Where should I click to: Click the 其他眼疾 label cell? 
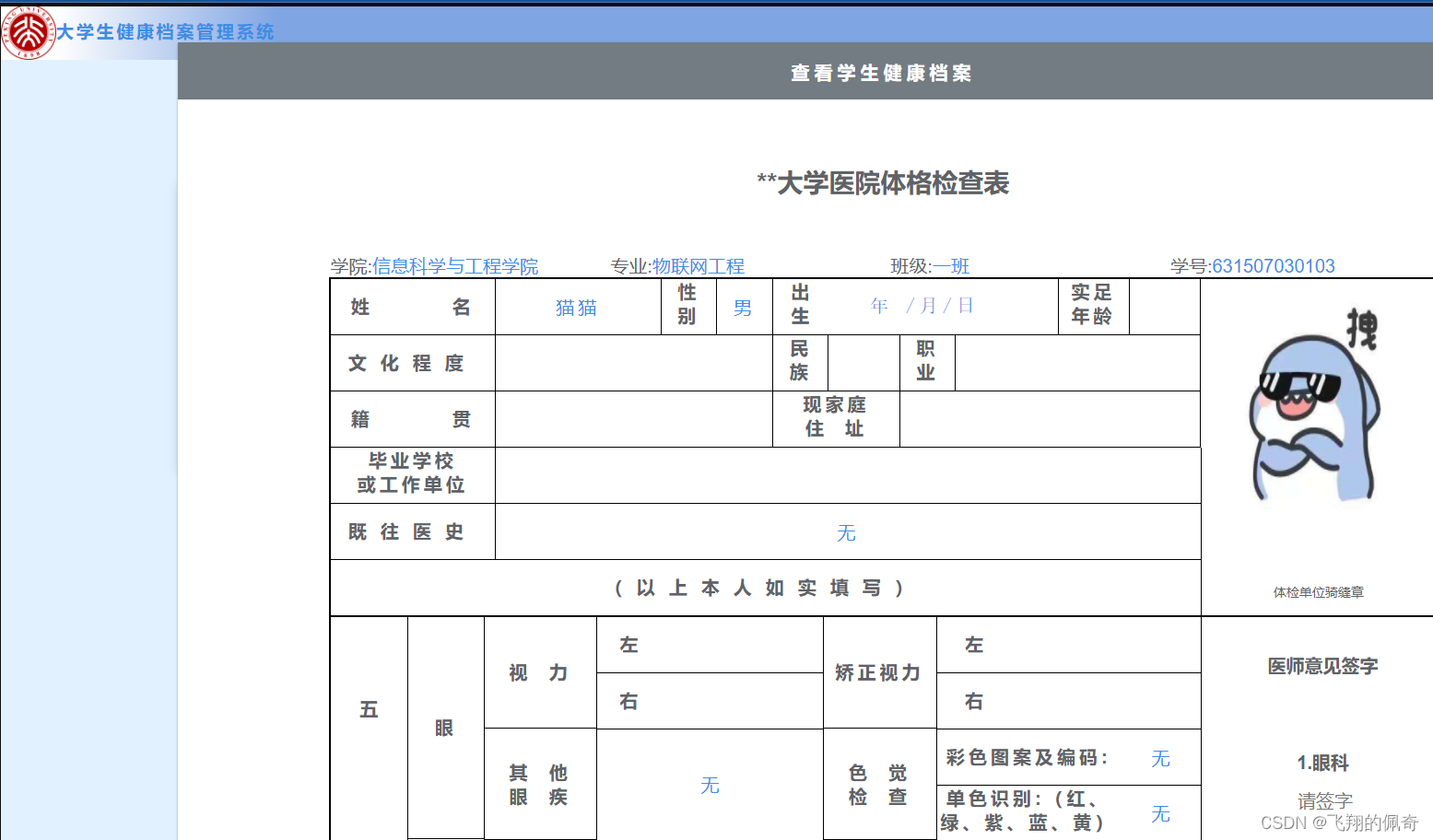(540, 784)
